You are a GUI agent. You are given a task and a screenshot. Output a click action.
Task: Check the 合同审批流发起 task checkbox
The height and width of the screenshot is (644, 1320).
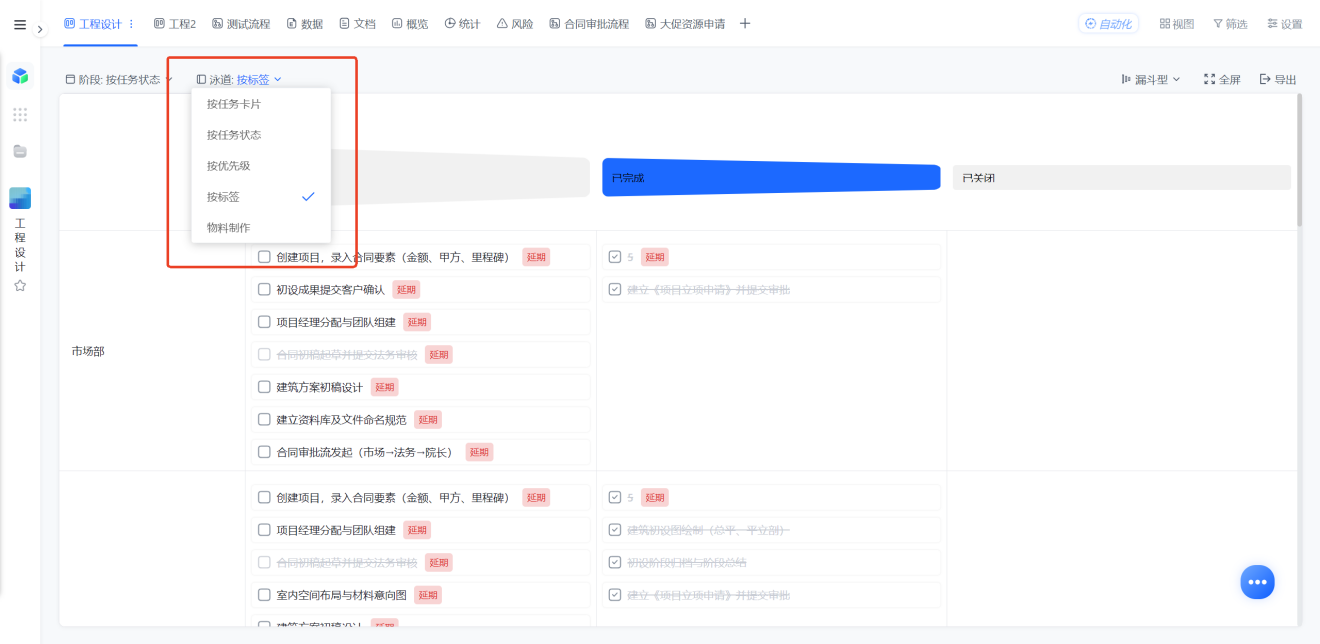(264, 452)
